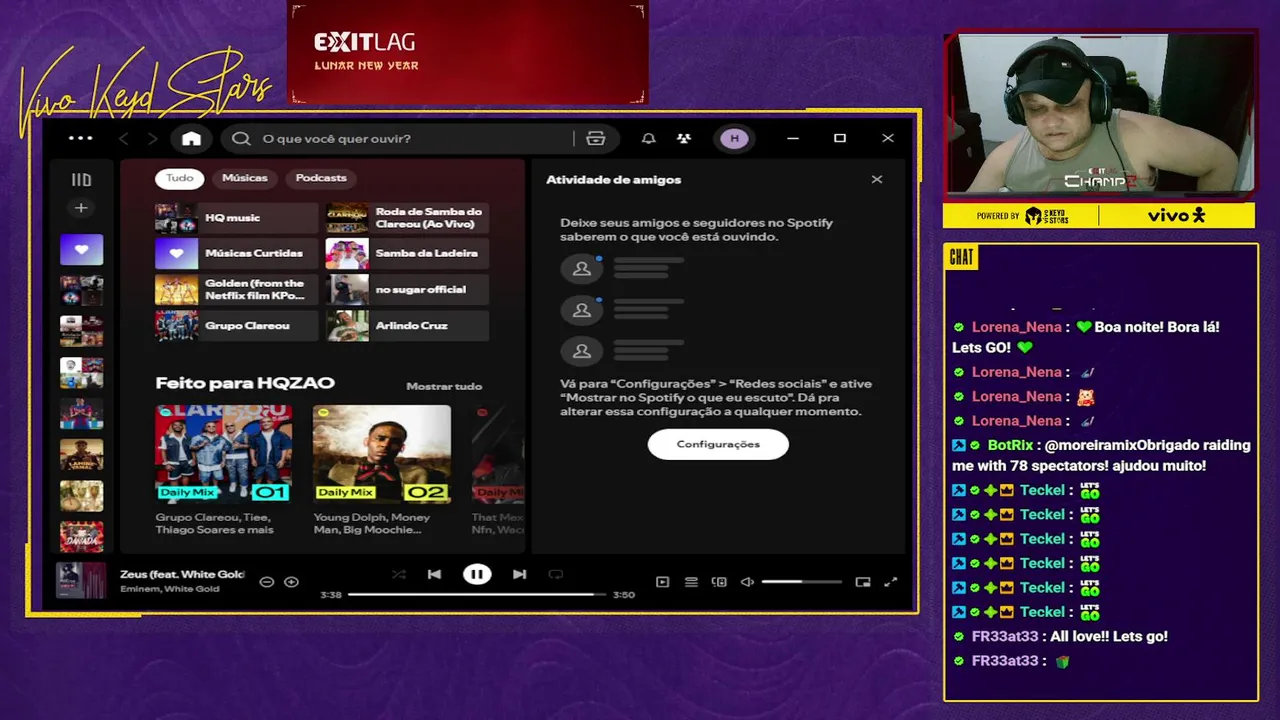Click the Configurações button

tap(718, 444)
